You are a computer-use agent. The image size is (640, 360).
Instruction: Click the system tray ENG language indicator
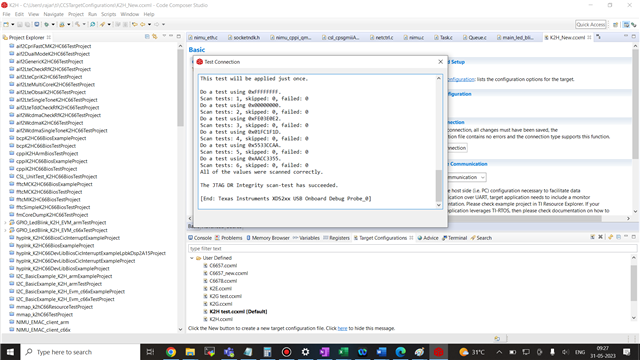(580, 352)
